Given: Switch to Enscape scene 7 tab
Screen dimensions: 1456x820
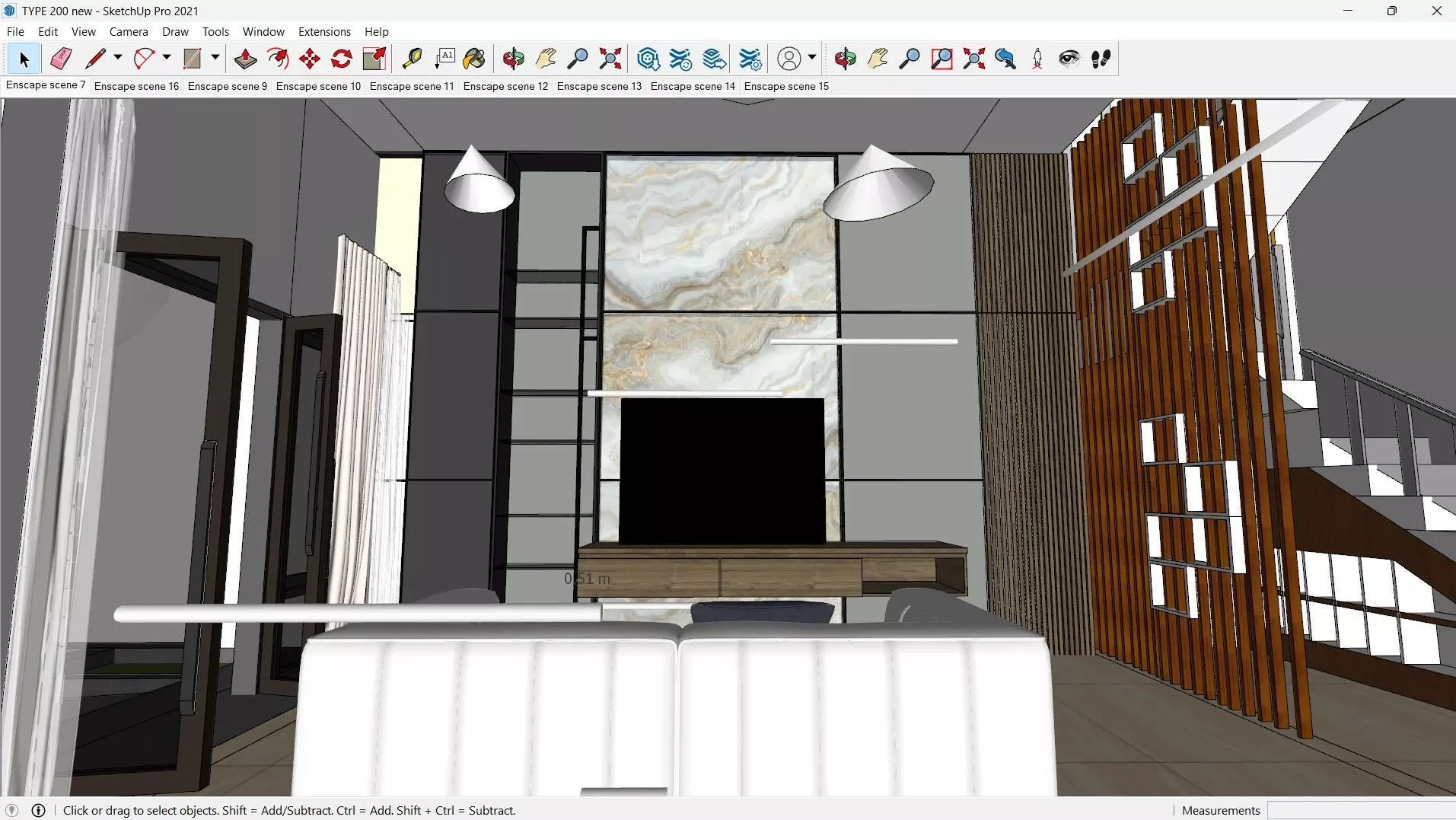Looking at the screenshot, I should pos(46,85).
